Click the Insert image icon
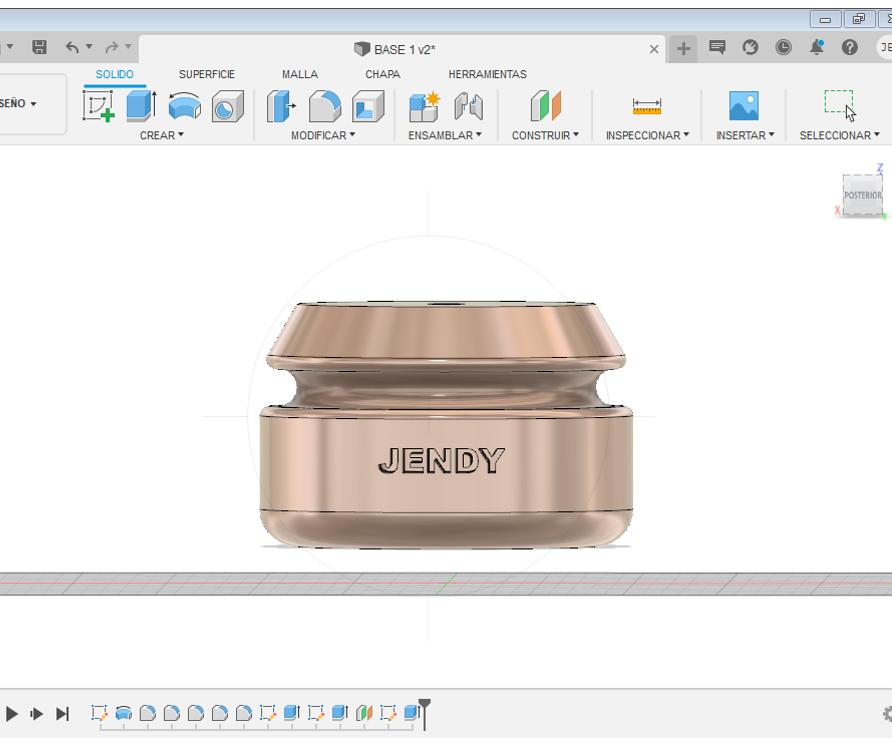The width and height of the screenshot is (892, 746). coord(743,105)
